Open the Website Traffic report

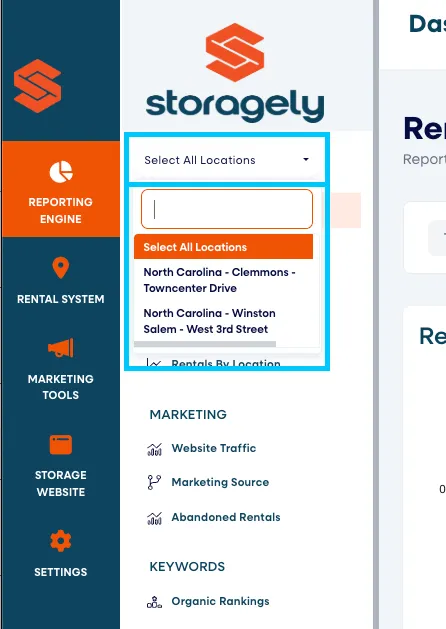[x=214, y=448]
